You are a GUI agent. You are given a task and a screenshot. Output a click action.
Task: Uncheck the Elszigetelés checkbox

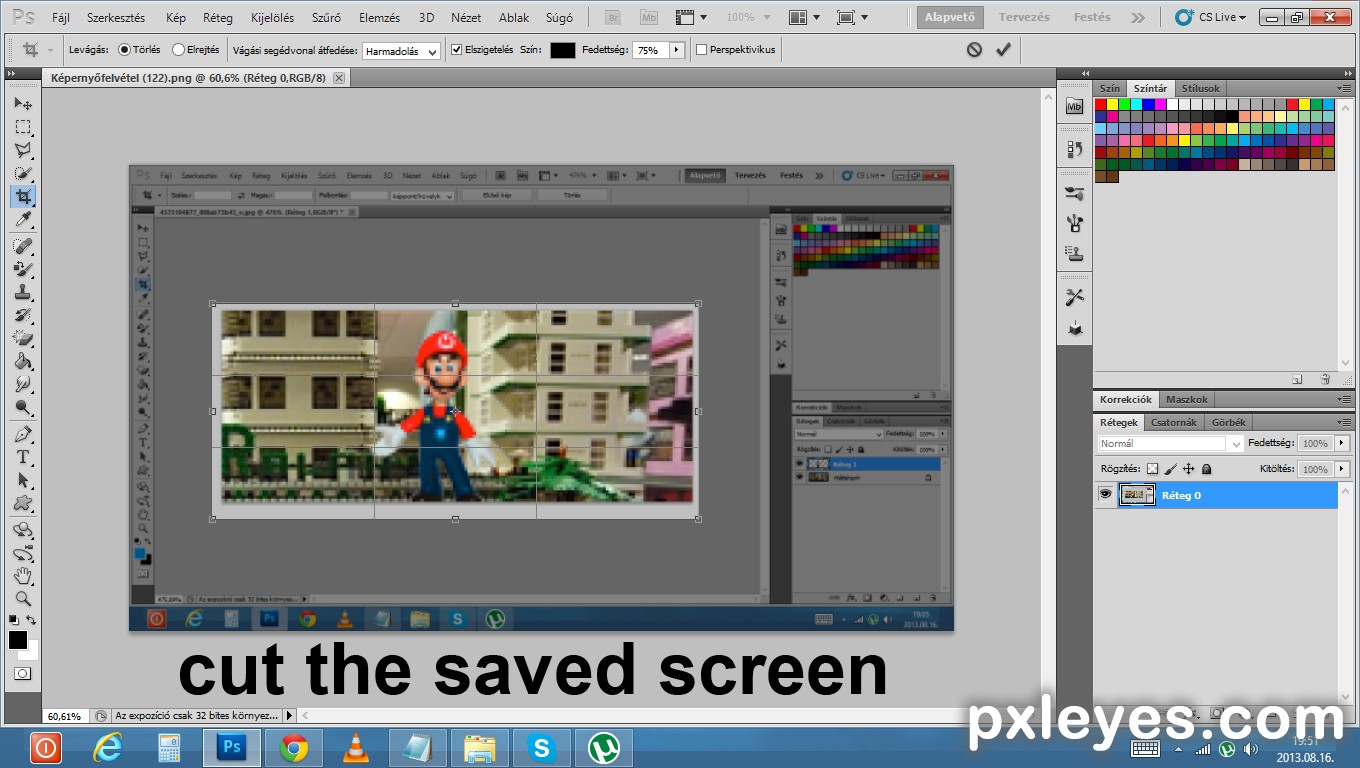click(x=457, y=49)
